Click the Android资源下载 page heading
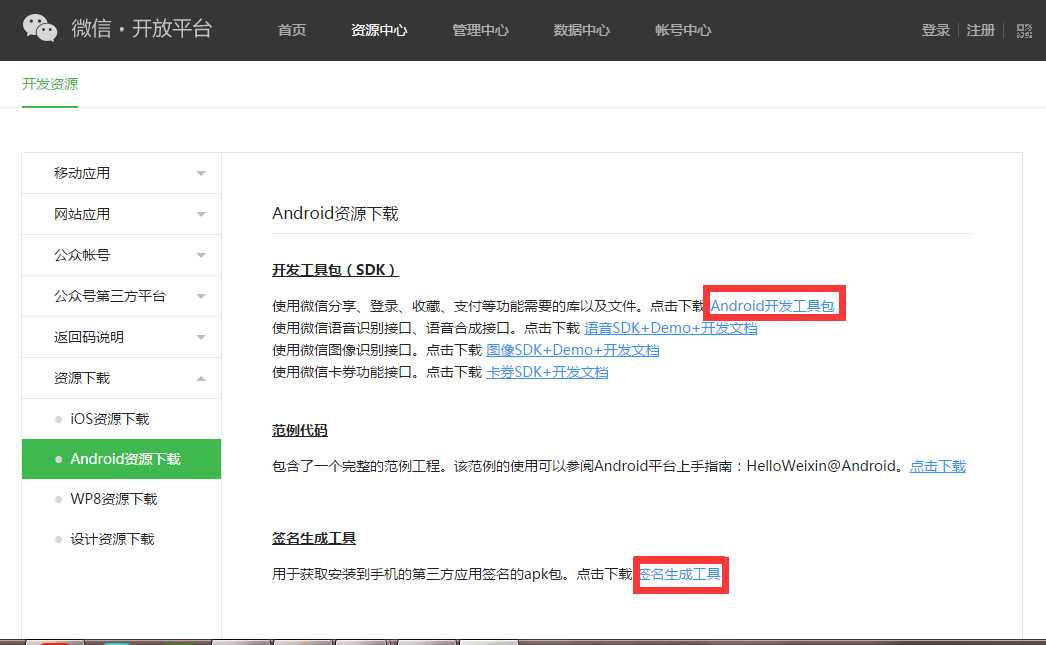1046x645 pixels. click(335, 213)
